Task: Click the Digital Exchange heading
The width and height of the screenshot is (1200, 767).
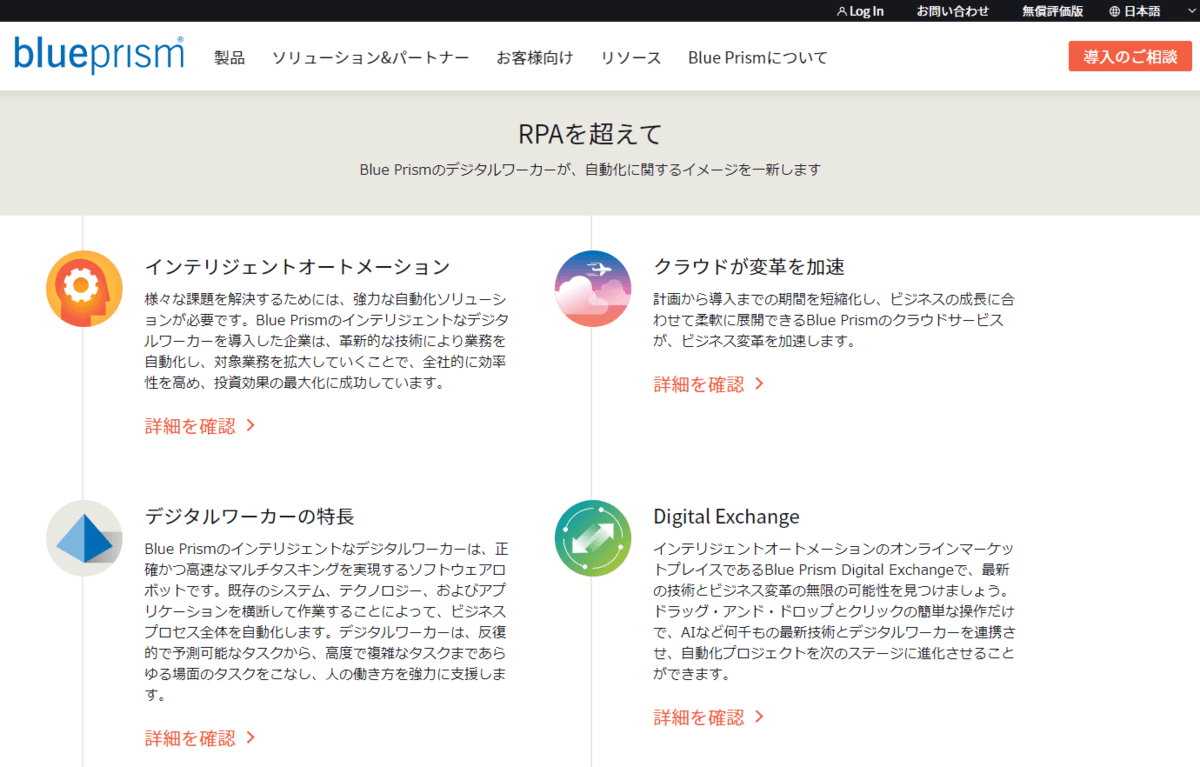Action: coord(727,517)
